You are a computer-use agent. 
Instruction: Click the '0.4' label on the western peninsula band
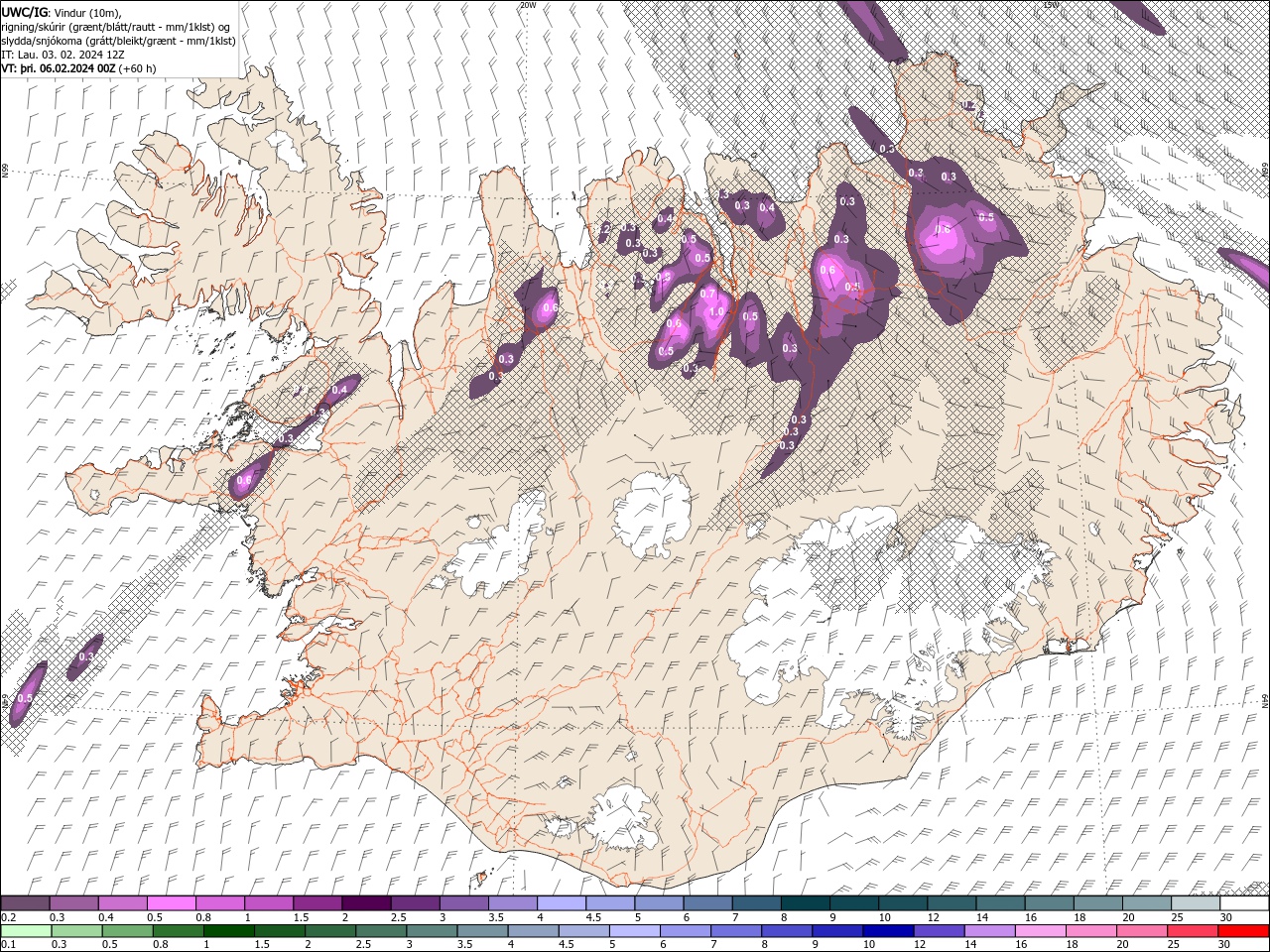(x=339, y=390)
